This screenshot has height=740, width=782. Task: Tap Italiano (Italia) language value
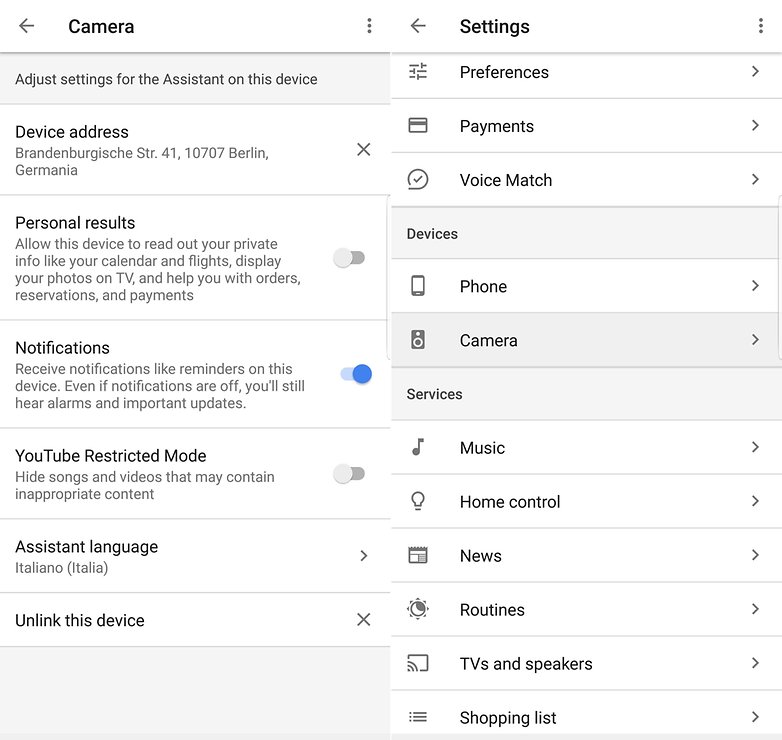tap(61, 567)
